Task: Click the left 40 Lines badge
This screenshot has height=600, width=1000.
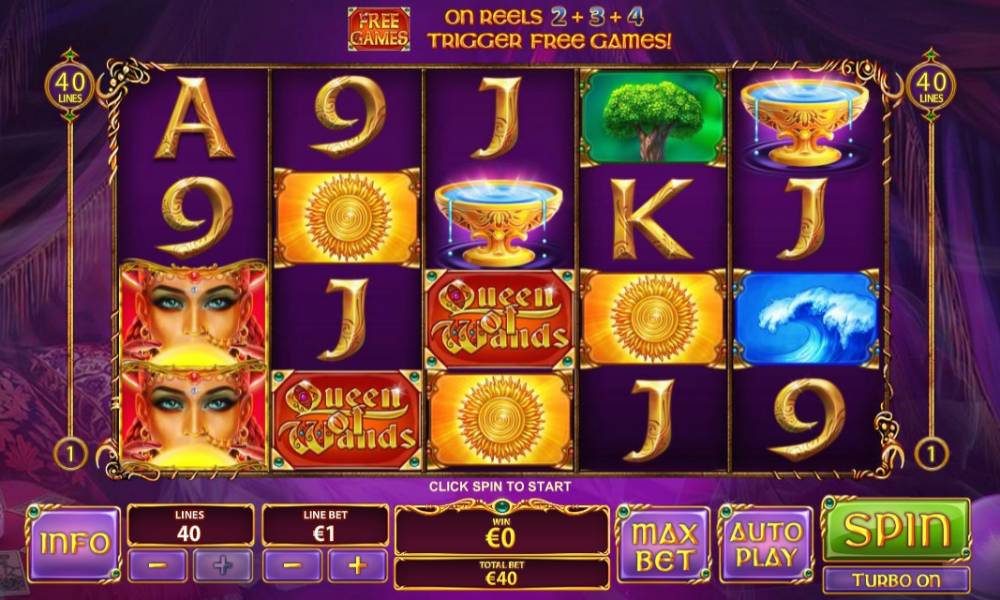Action: coord(70,86)
